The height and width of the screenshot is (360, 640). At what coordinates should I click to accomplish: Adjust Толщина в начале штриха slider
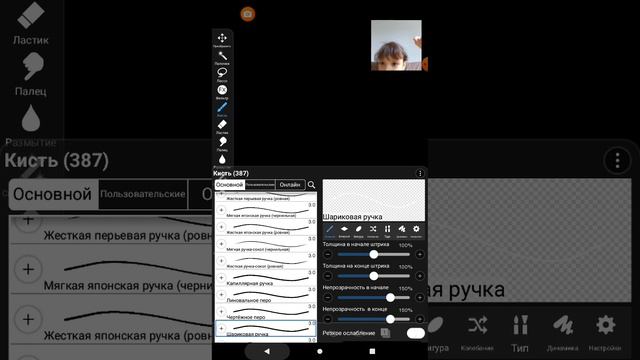(373, 254)
